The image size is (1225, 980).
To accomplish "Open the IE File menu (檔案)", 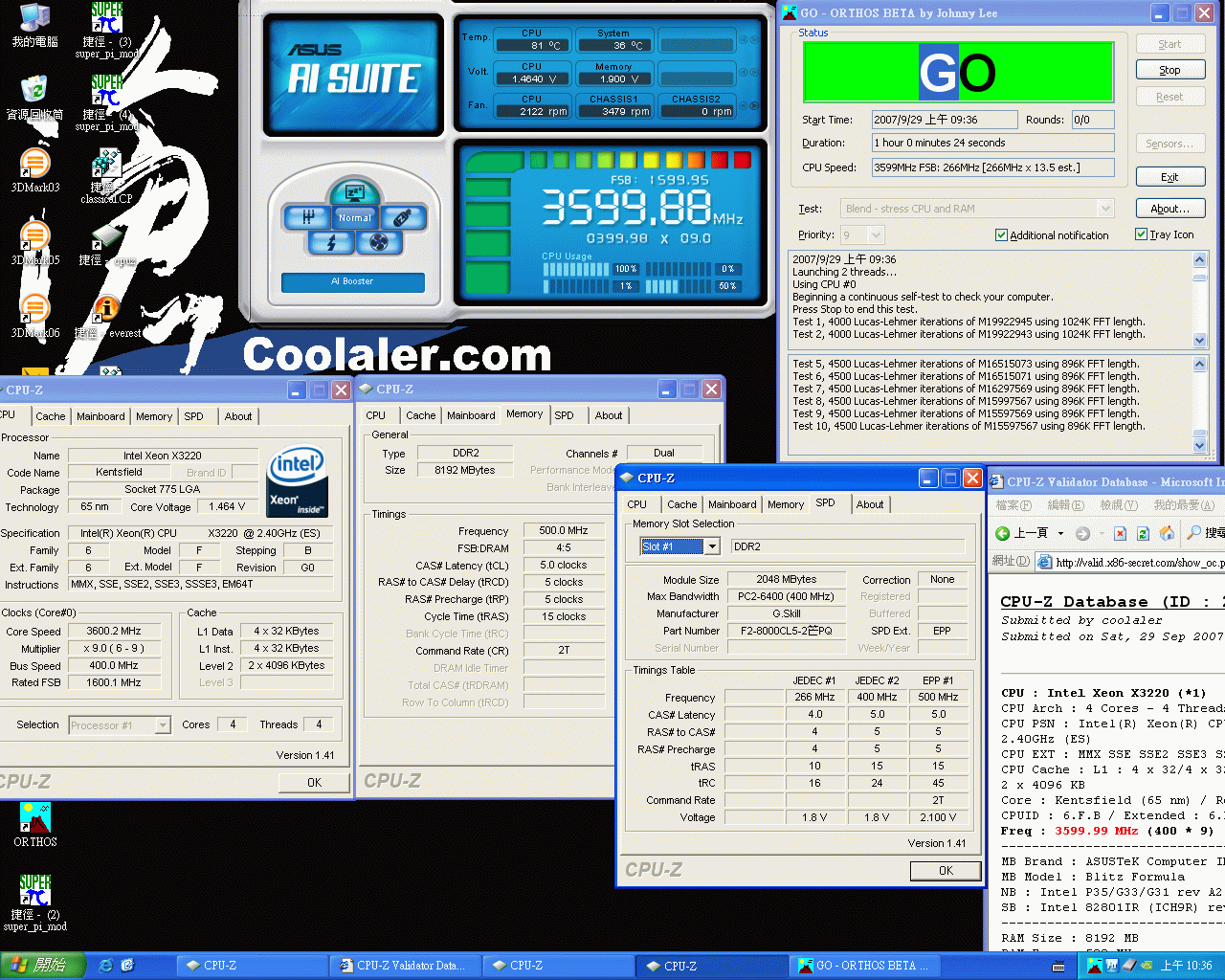I will click(x=1013, y=505).
